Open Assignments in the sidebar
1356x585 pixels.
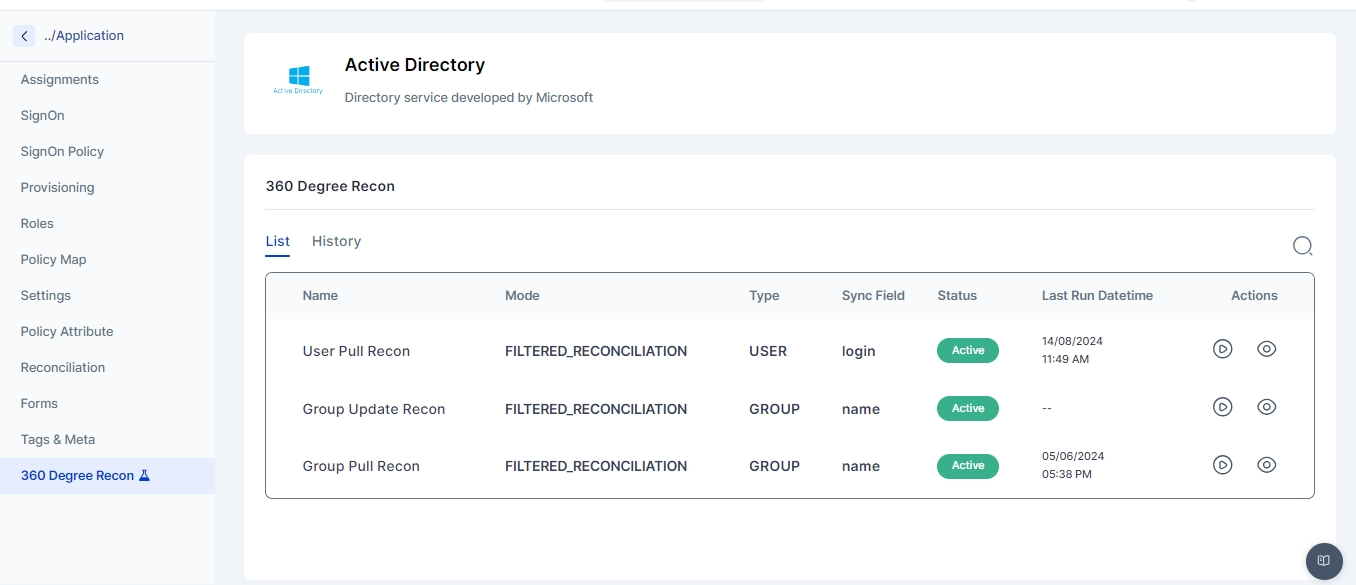point(60,80)
